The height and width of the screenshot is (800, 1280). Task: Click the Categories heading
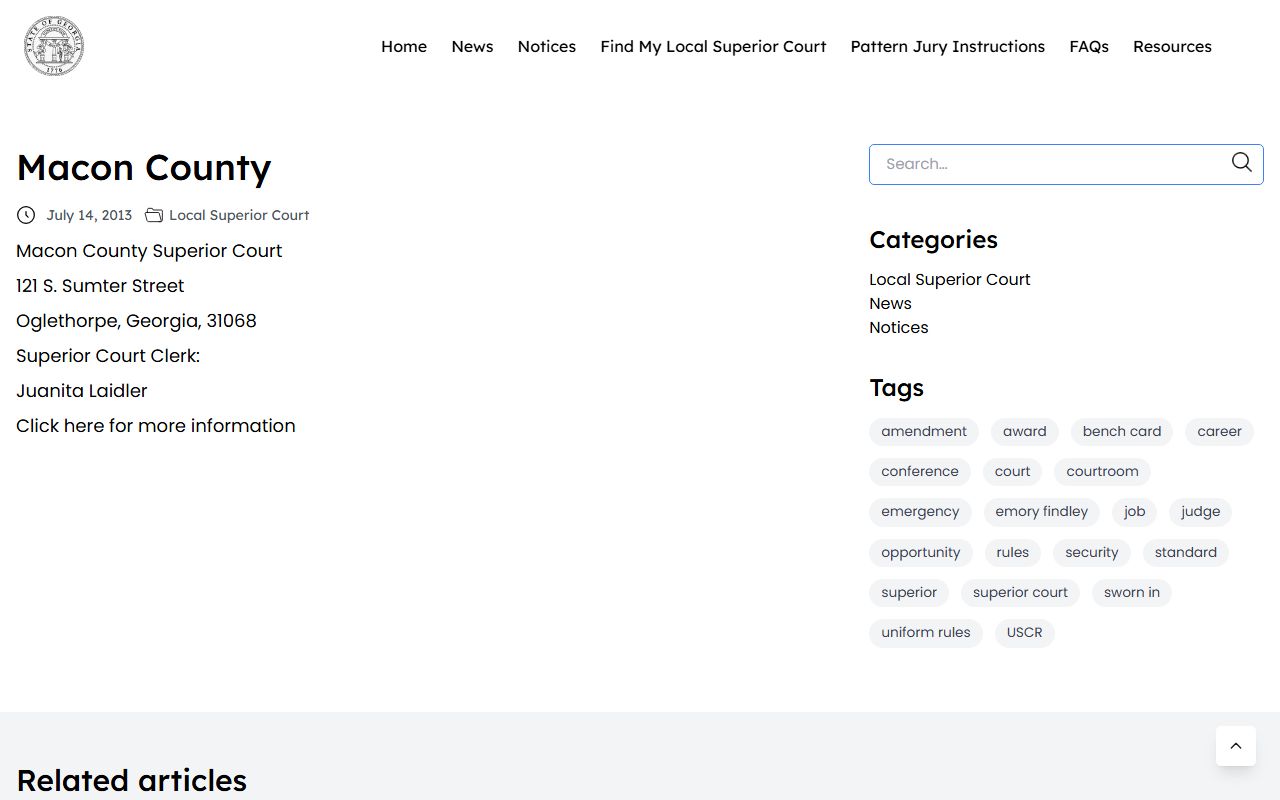(x=934, y=240)
